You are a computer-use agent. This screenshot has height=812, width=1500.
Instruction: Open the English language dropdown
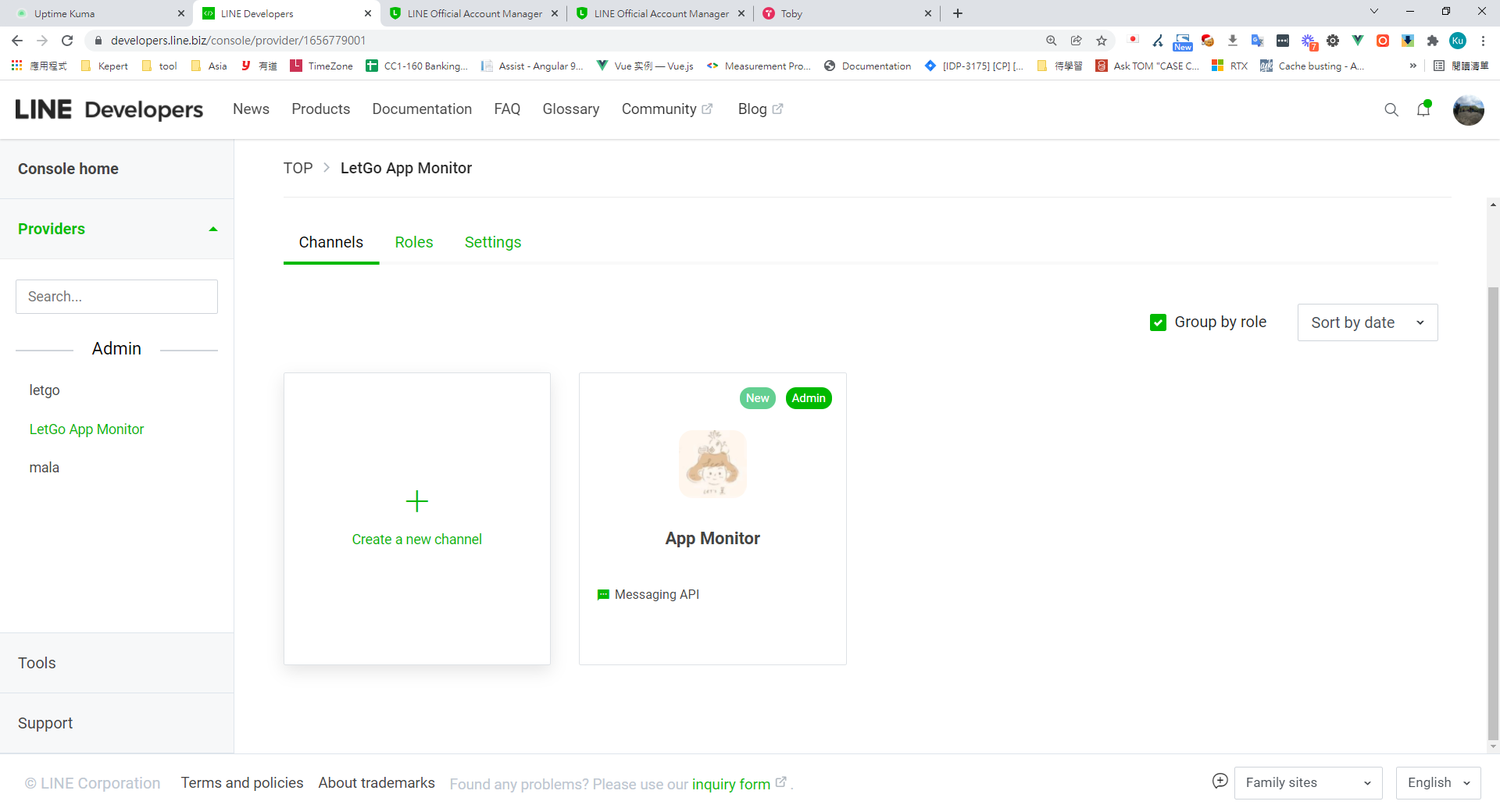(1437, 782)
